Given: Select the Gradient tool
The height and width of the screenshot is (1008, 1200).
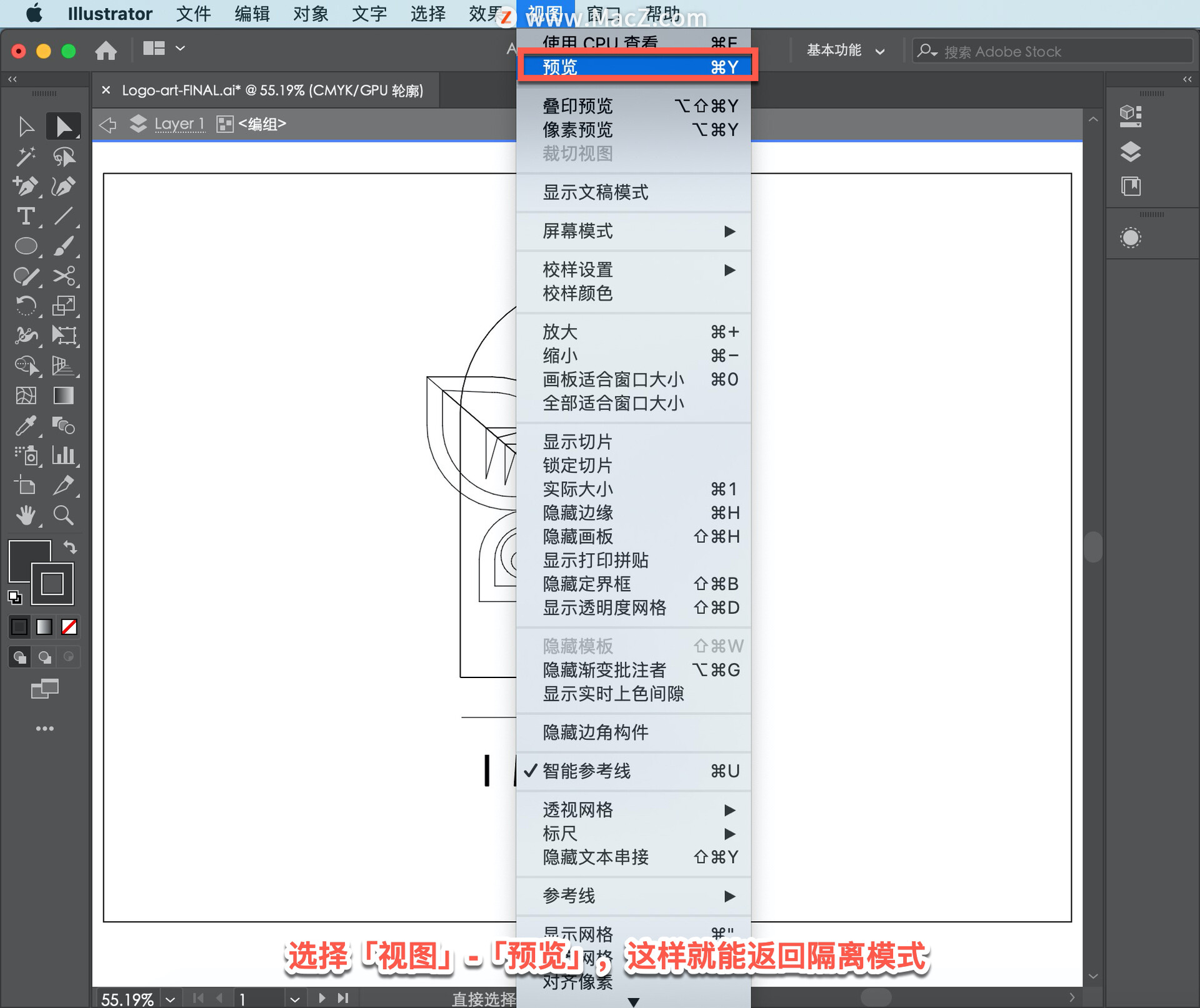Looking at the screenshot, I should point(63,396).
